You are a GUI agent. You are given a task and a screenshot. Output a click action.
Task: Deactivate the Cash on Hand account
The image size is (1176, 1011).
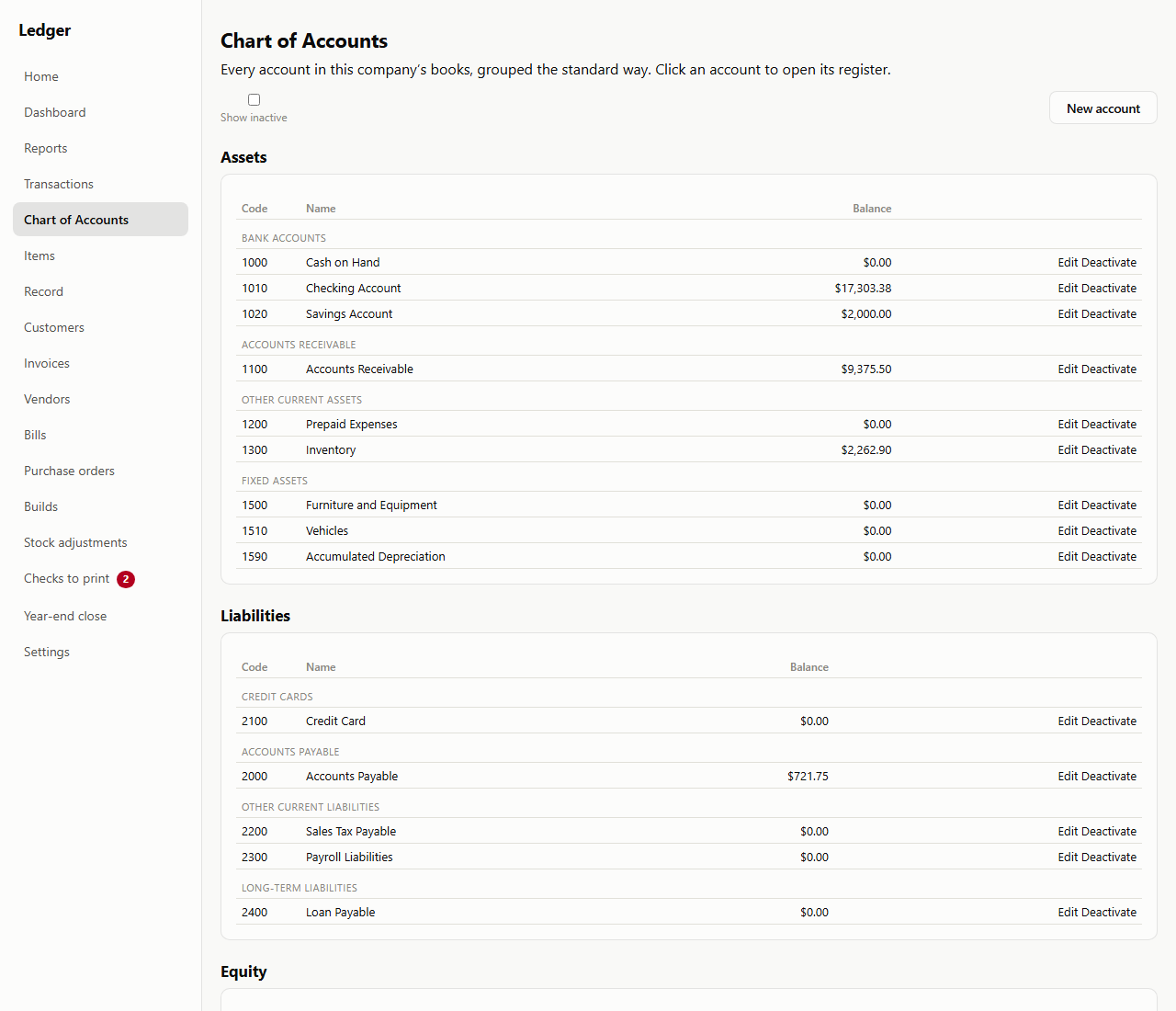[x=1109, y=262]
